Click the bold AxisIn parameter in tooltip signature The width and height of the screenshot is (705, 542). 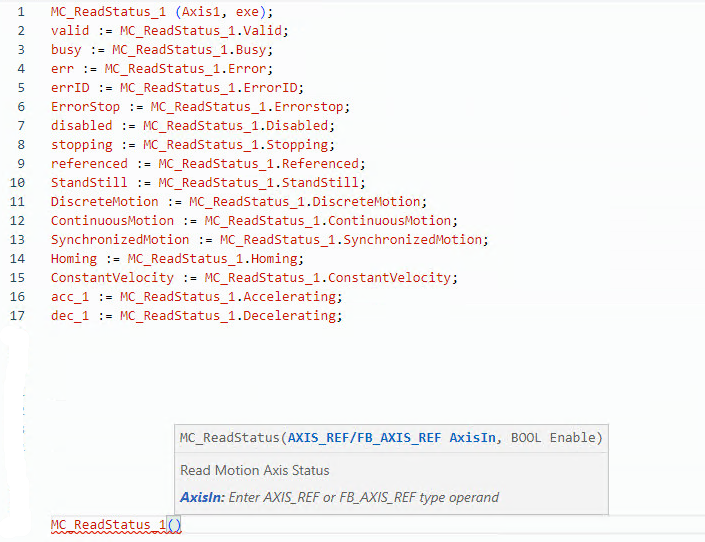(472, 438)
